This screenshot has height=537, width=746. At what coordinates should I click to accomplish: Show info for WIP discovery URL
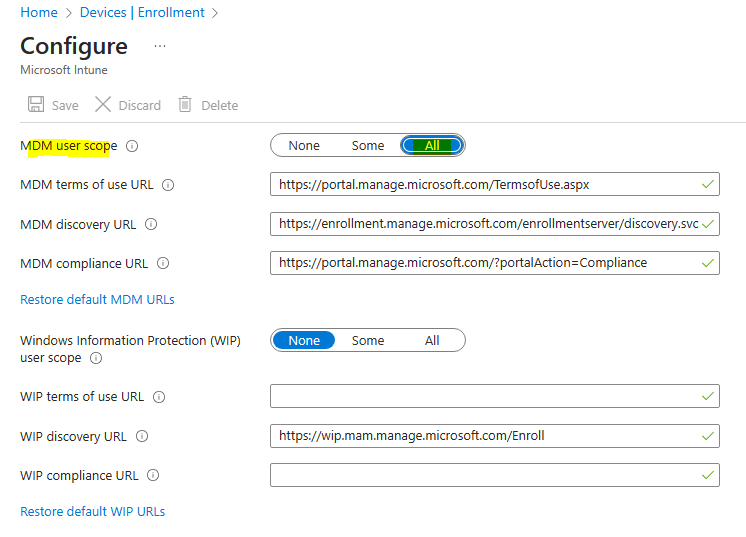(142, 436)
